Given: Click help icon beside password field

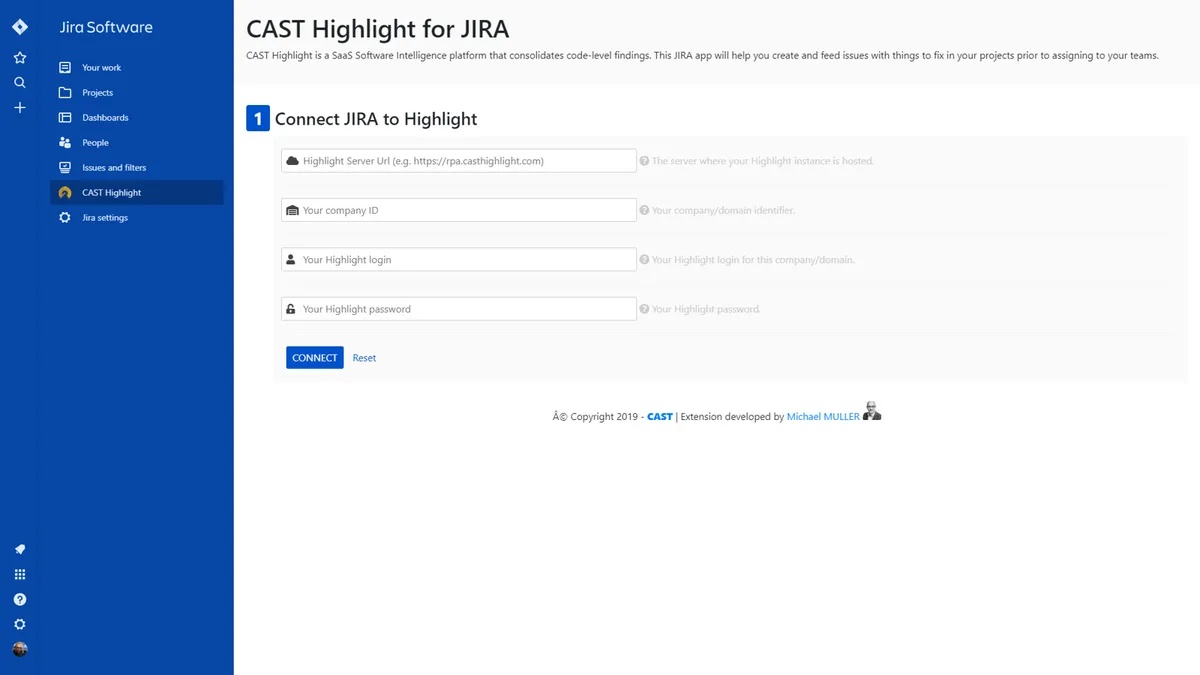Looking at the screenshot, I should tap(644, 309).
